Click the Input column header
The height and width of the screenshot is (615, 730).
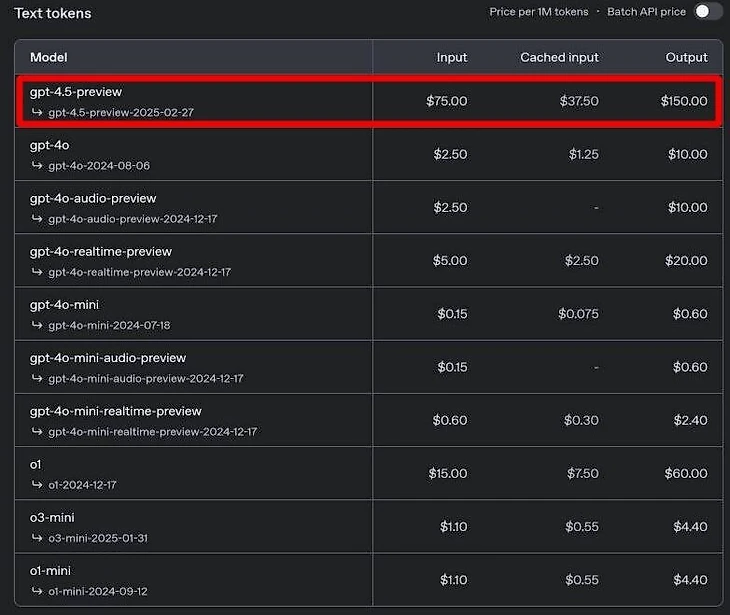coord(452,57)
